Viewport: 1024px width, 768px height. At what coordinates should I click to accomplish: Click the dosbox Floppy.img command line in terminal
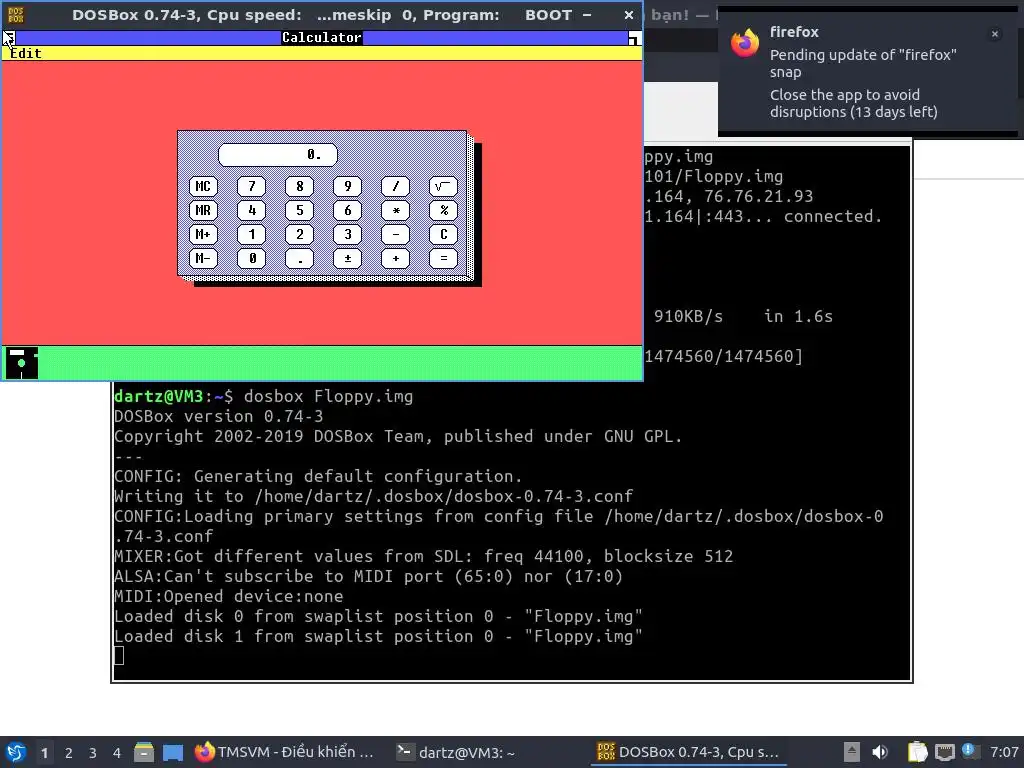[x=264, y=396]
